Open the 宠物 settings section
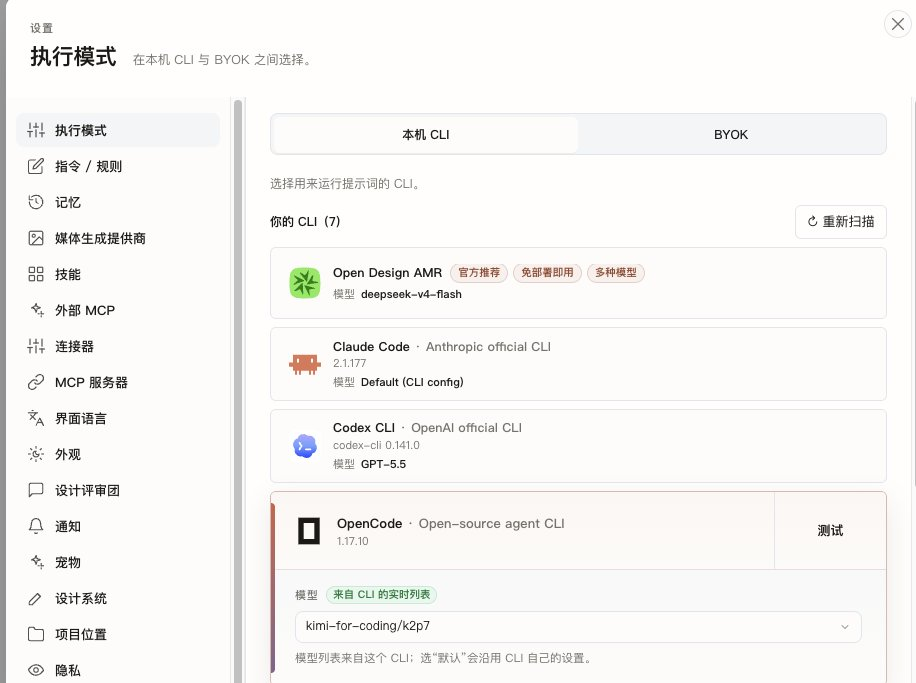 118,562
